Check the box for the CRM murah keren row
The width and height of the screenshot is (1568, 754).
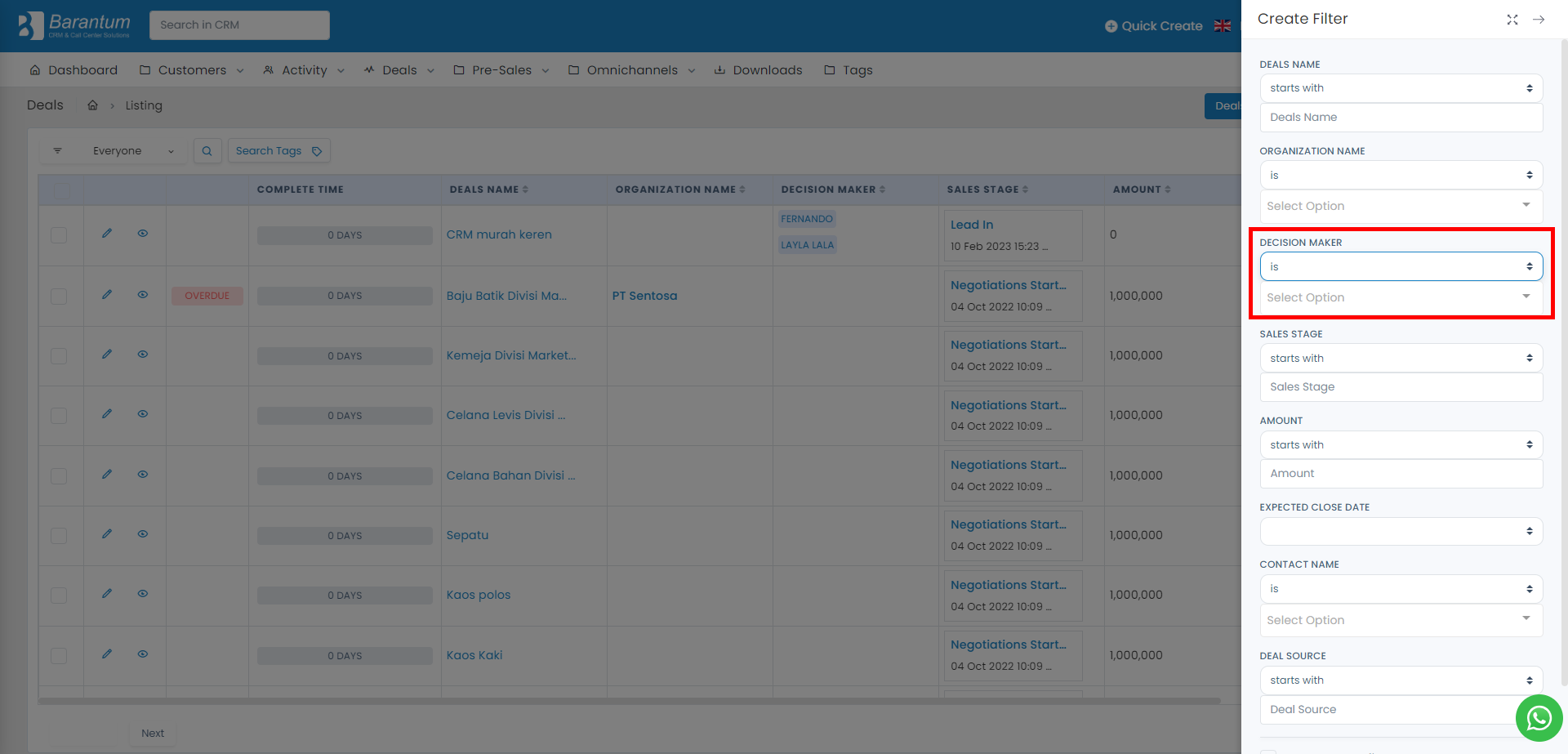pyautogui.click(x=59, y=235)
